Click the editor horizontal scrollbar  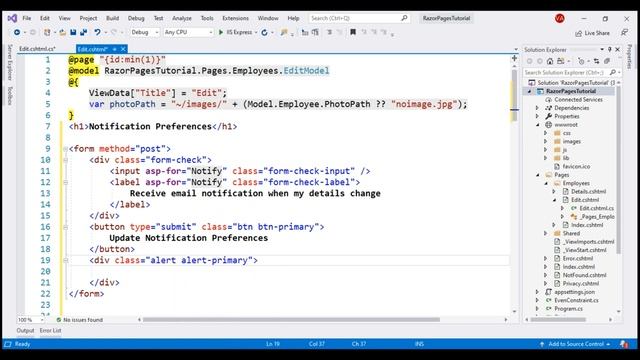pos(291,320)
